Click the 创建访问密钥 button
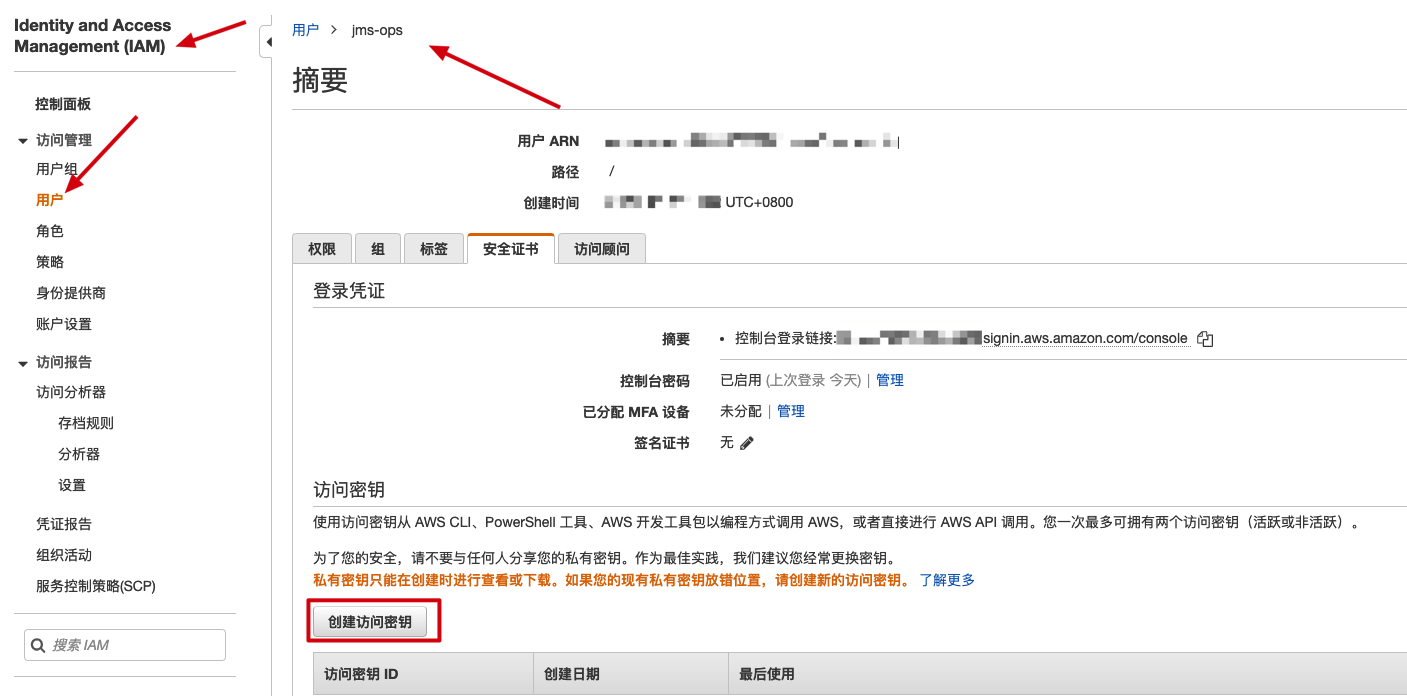The image size is (1407, 696). click(x=370, y=622)
